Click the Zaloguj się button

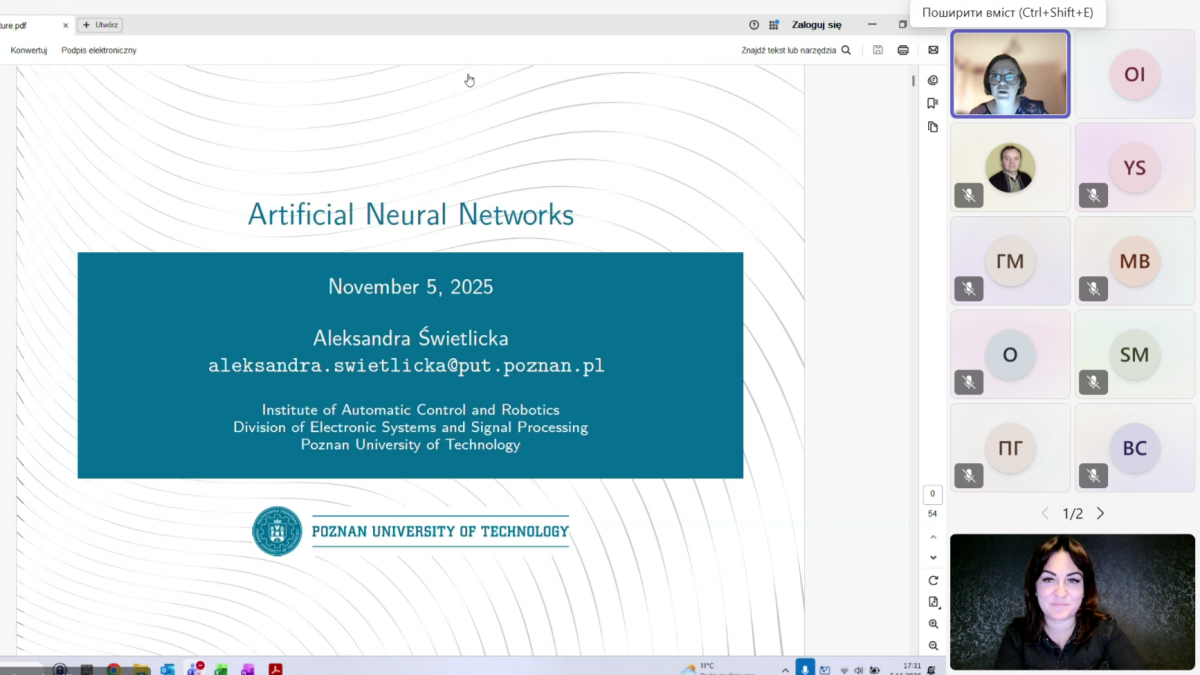coord(816,25)
